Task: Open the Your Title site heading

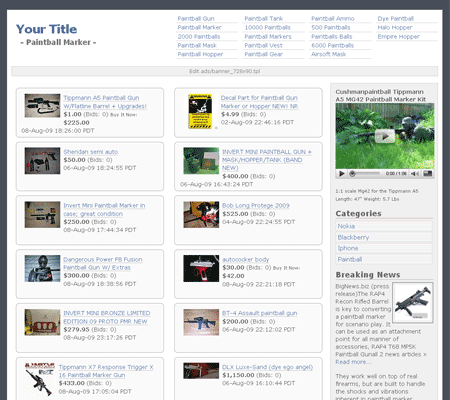Action: tap(46, 29)
